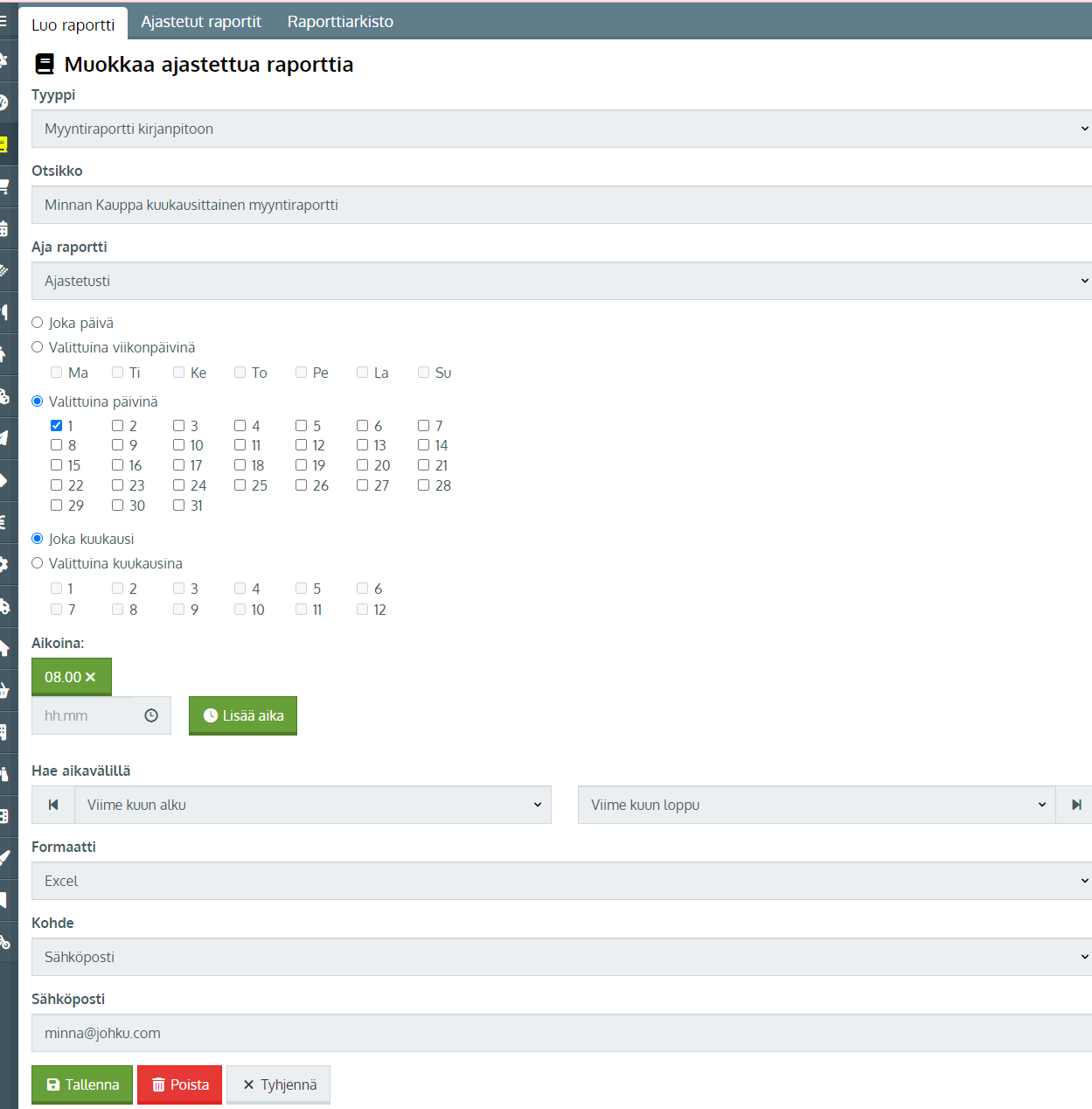
Task: Uncheck day 1 checkbox under Valittuina päivinä
Action: pyautogui.click(x=57, y=426)
